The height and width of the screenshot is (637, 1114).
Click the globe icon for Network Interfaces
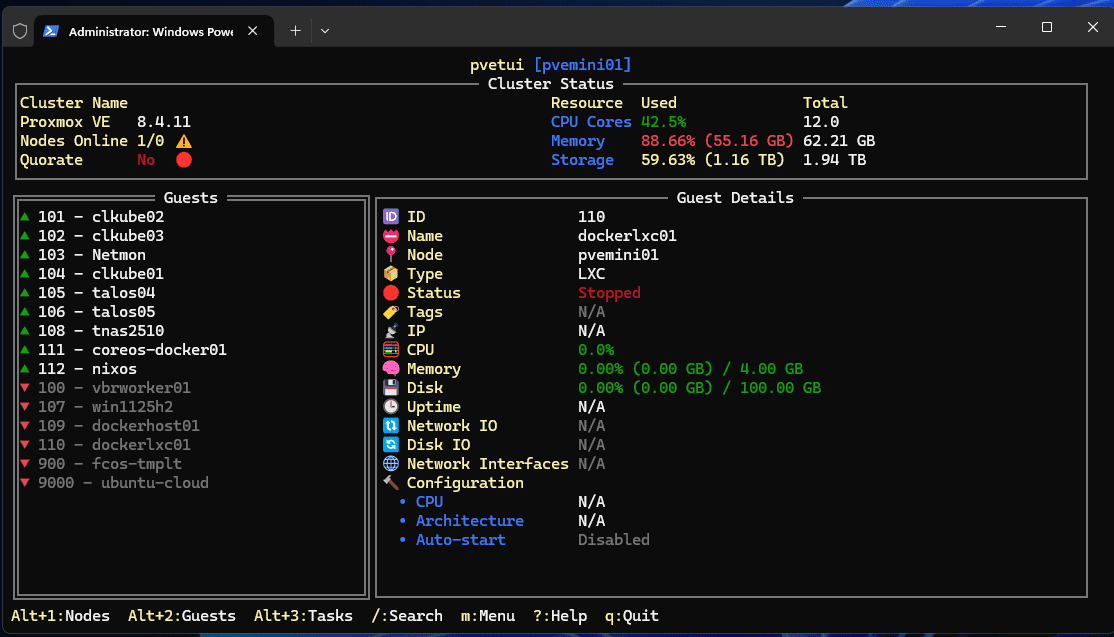[x=391, y=464]
